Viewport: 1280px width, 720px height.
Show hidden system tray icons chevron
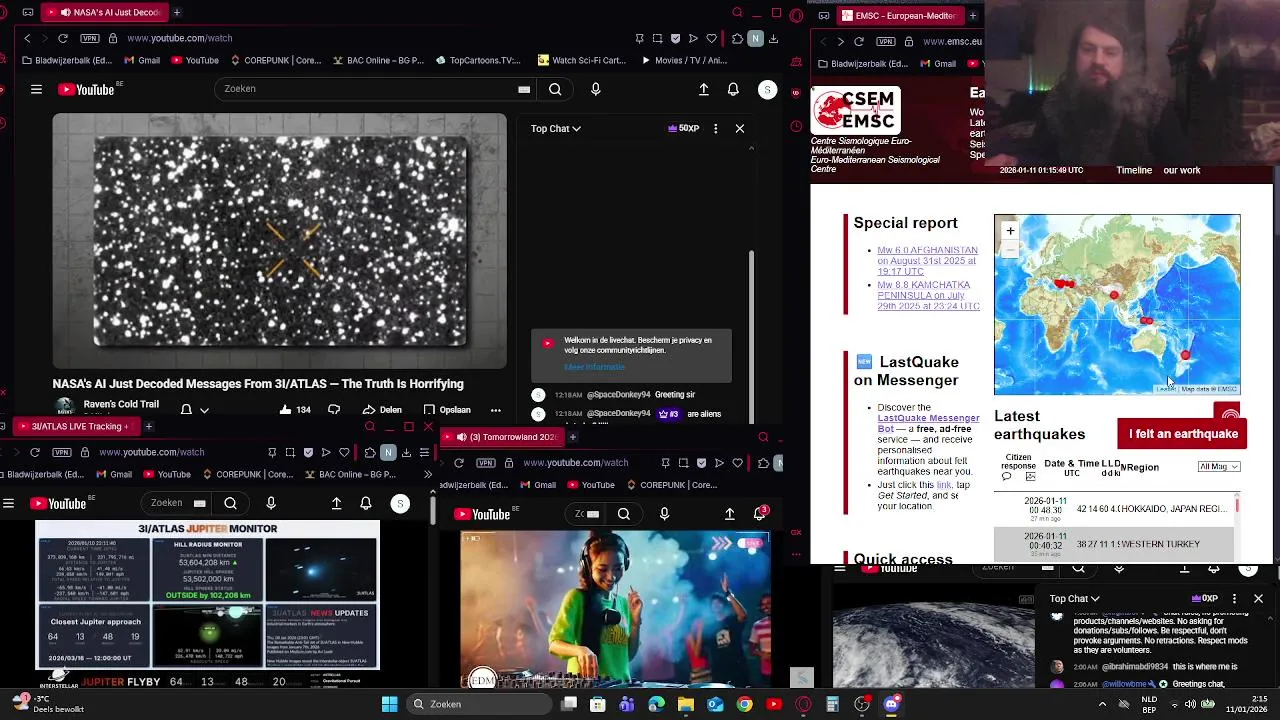click(1102, 704)
